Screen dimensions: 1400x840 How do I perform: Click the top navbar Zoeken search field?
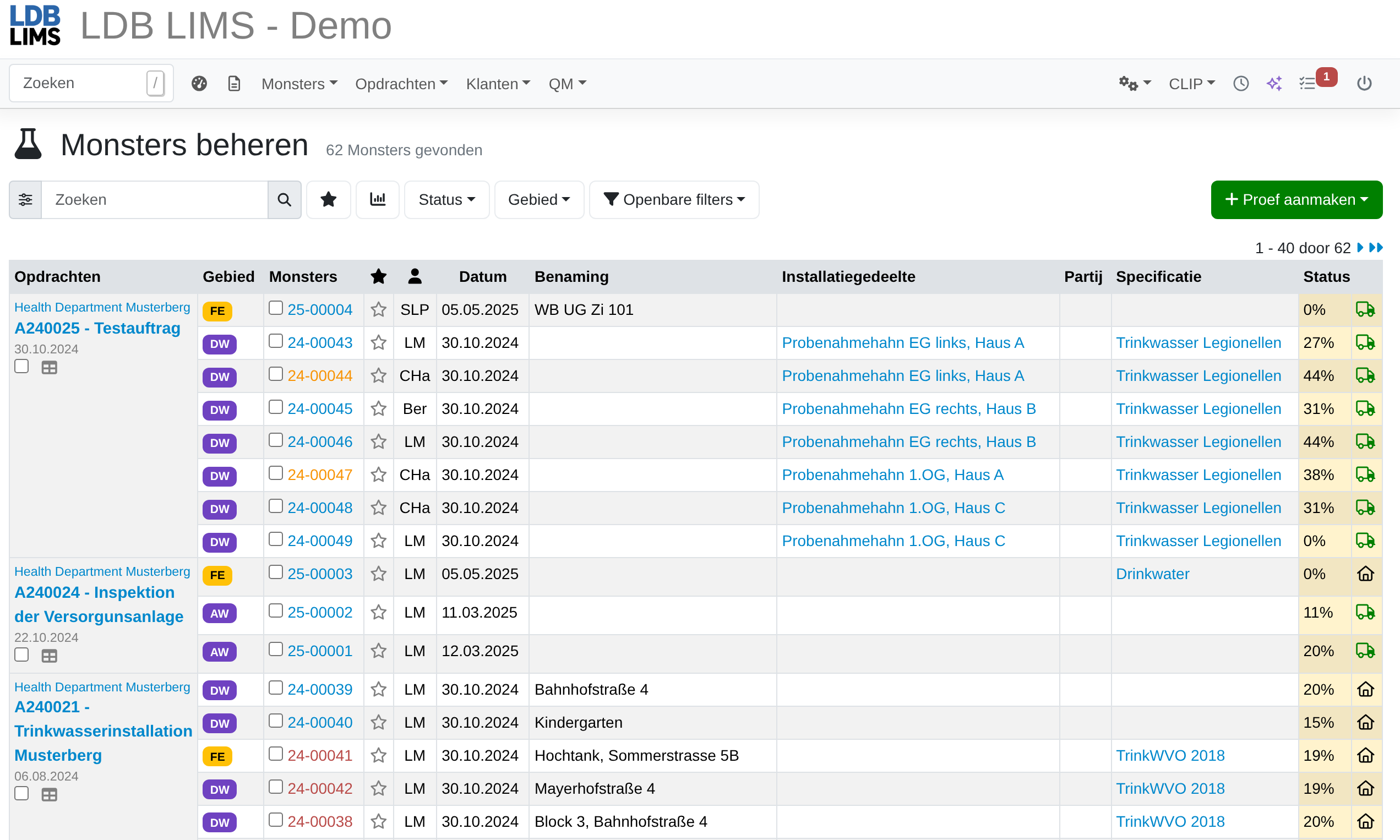91,83
